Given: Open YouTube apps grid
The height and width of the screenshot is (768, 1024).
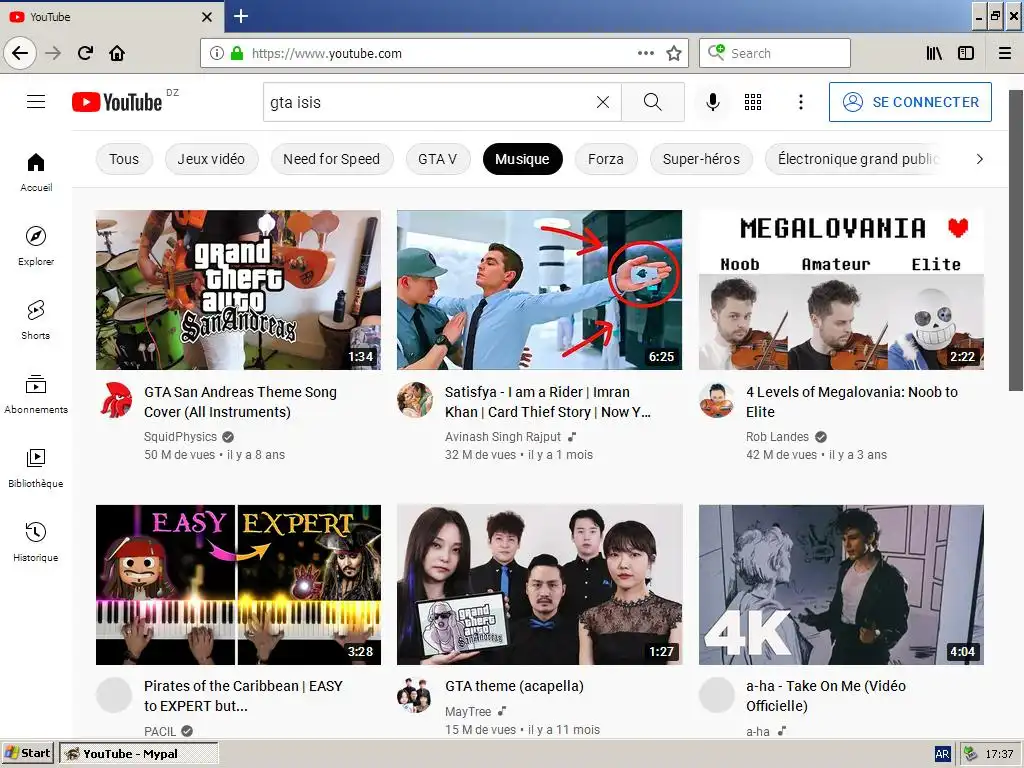Looking at the screenshot, I should click(x=753, y=102).
